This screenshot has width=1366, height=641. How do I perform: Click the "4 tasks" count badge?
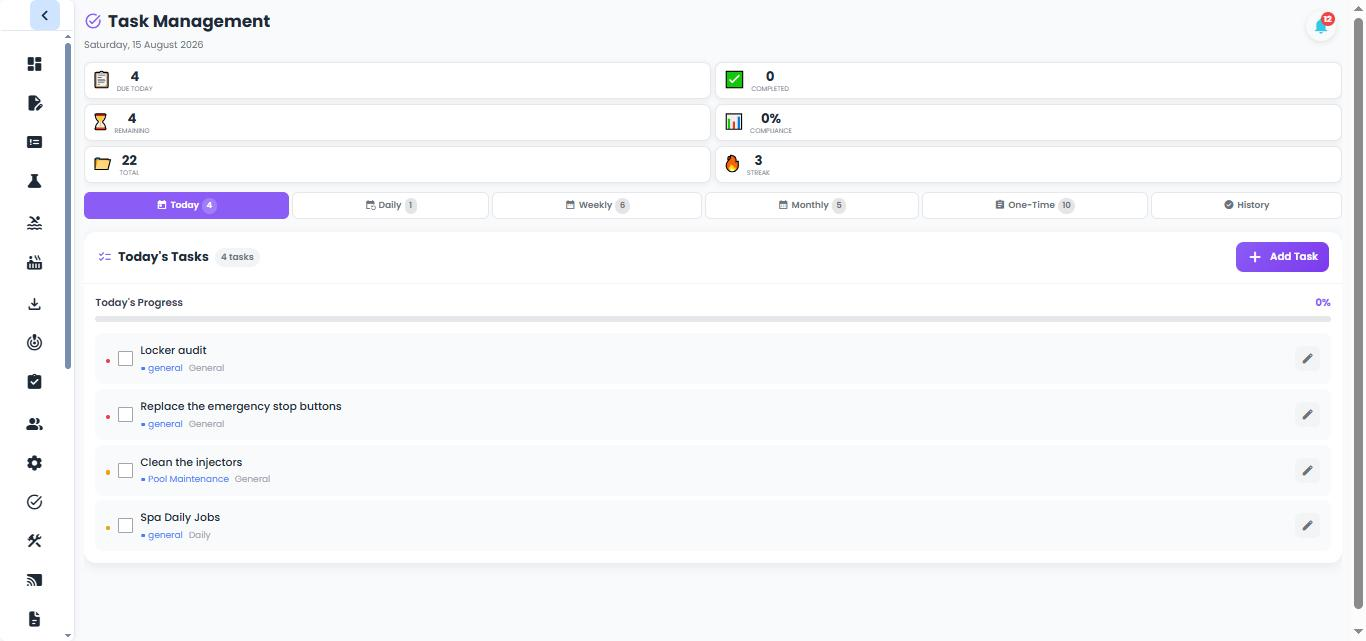point(237,257)
